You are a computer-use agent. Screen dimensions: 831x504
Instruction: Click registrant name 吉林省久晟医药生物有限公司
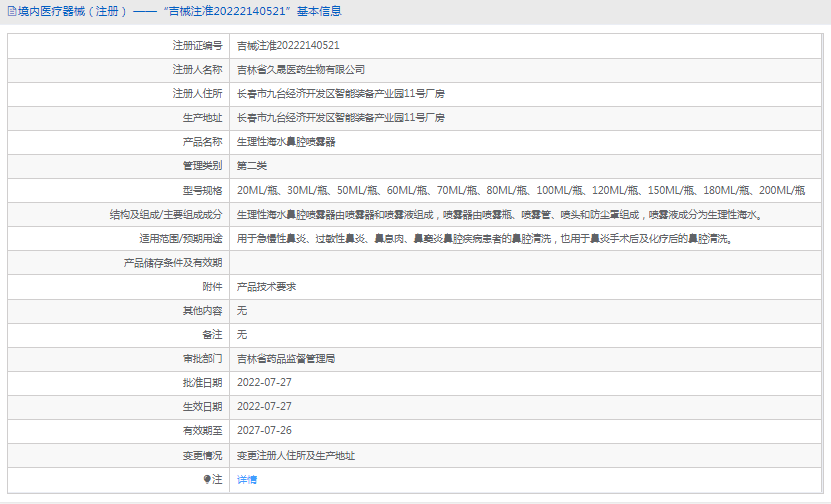[x=301, y=69]
